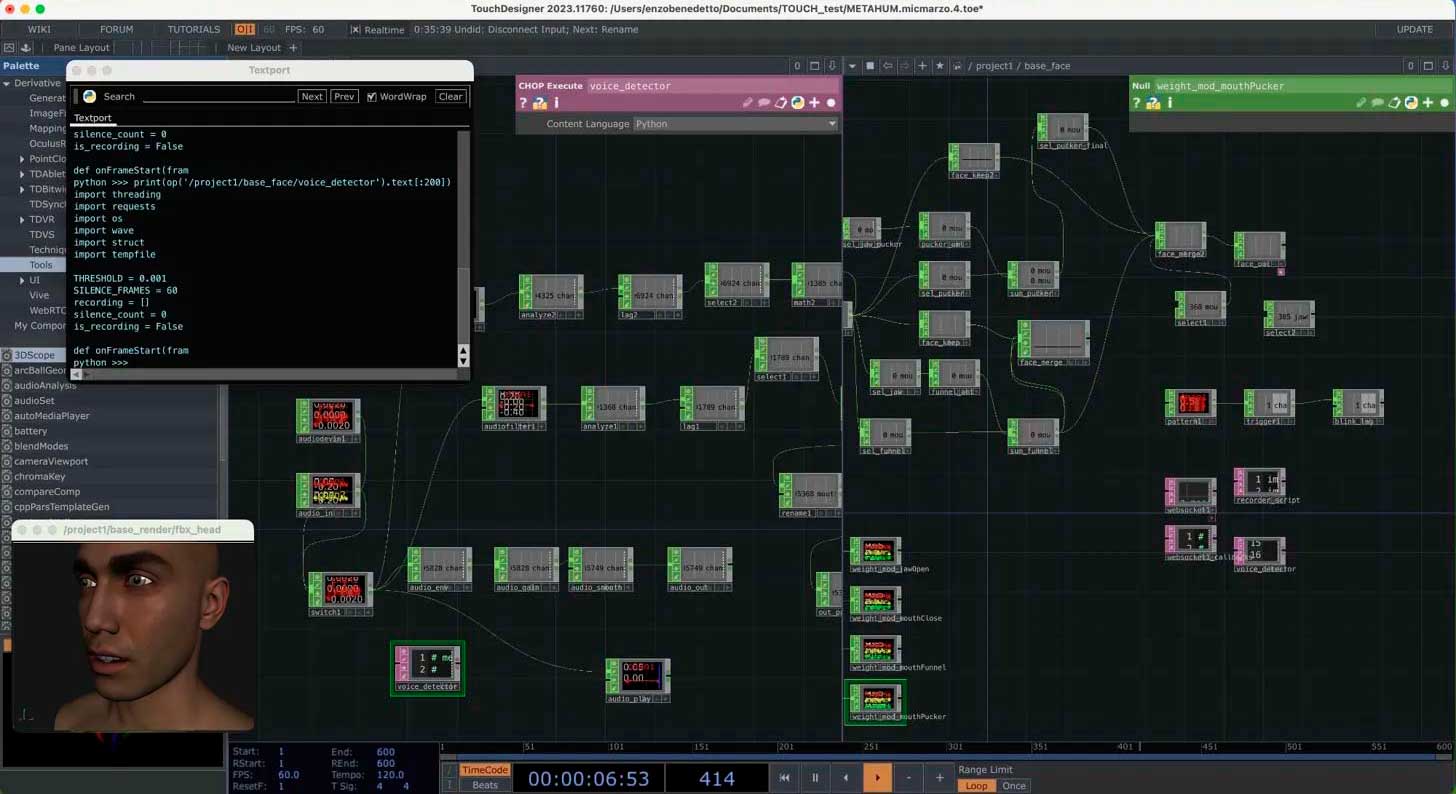
Task: Click the comment bubble icon in voice_detector panel
Action: pos(764,103)
